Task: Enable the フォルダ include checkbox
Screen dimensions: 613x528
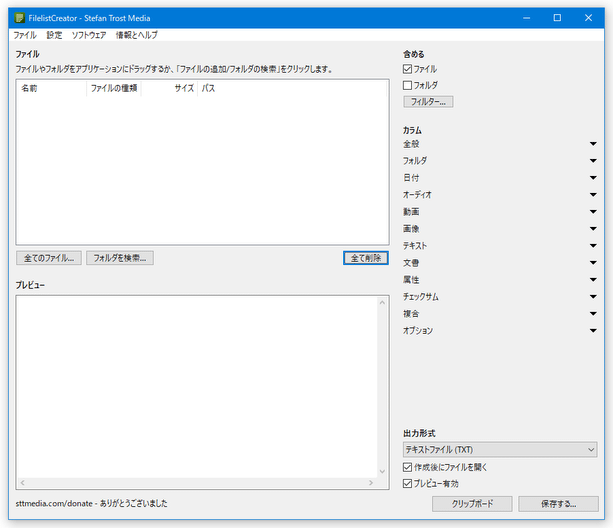Action: tap(407, 85)
